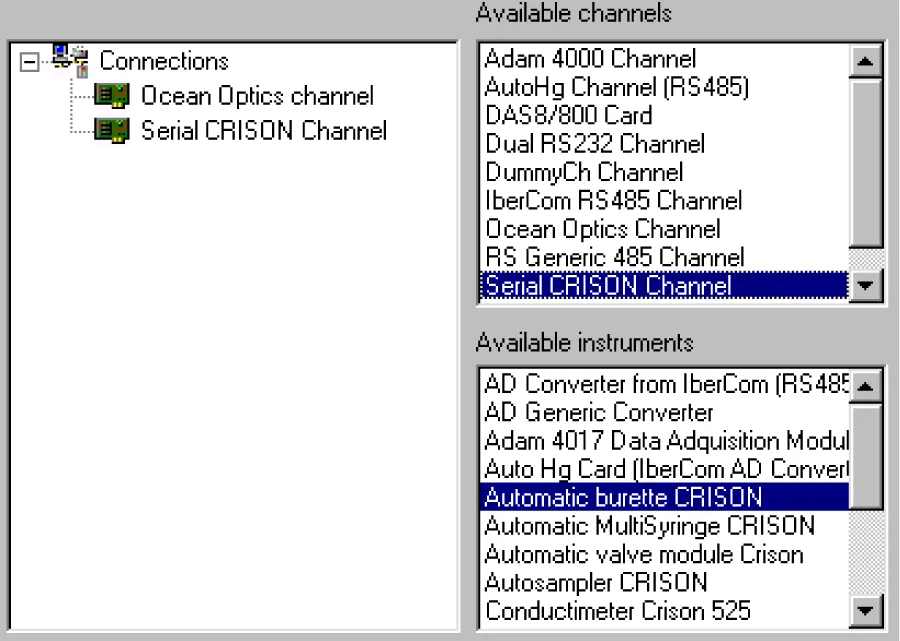Select Conductimeter Crison 525 instrument

click(x=665, y=611)
